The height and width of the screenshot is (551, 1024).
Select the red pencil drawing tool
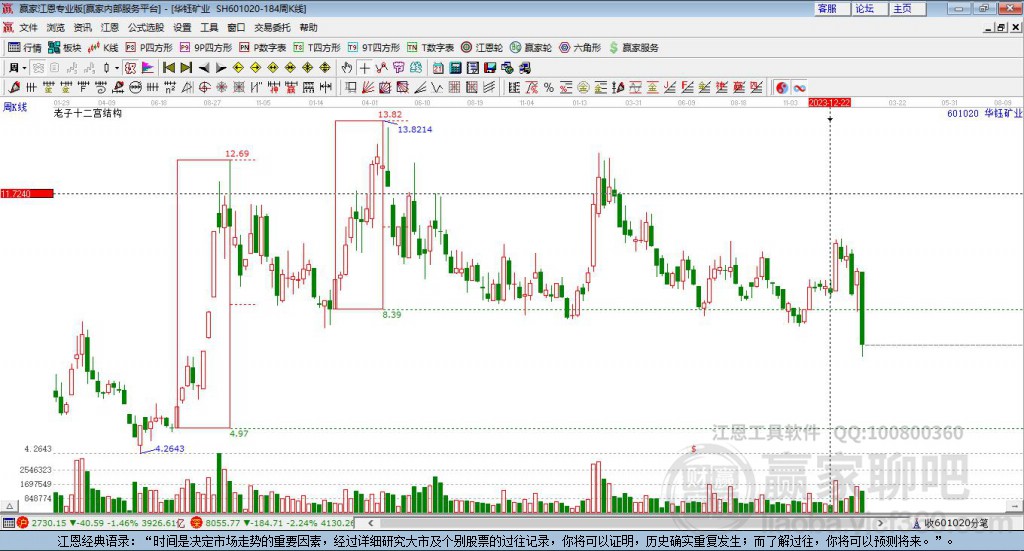(x=14, y=87)
